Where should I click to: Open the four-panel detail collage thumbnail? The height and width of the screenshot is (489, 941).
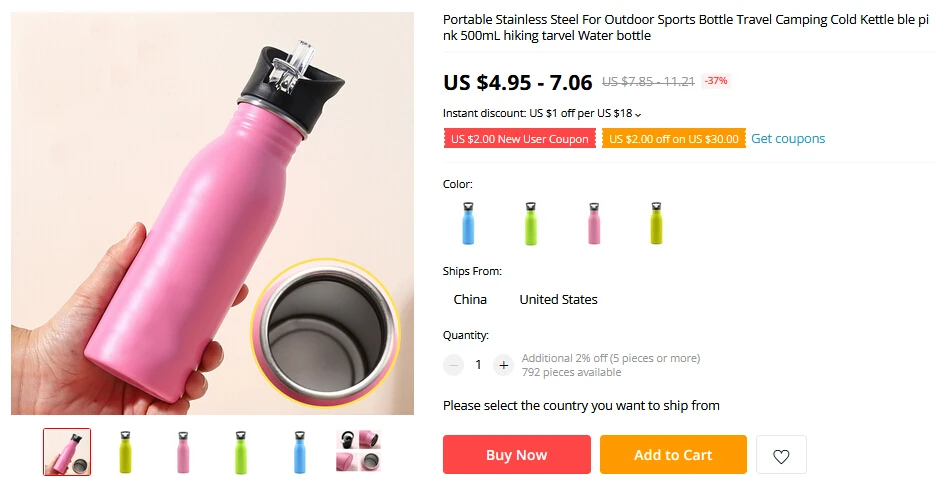(x=358, y=452)
